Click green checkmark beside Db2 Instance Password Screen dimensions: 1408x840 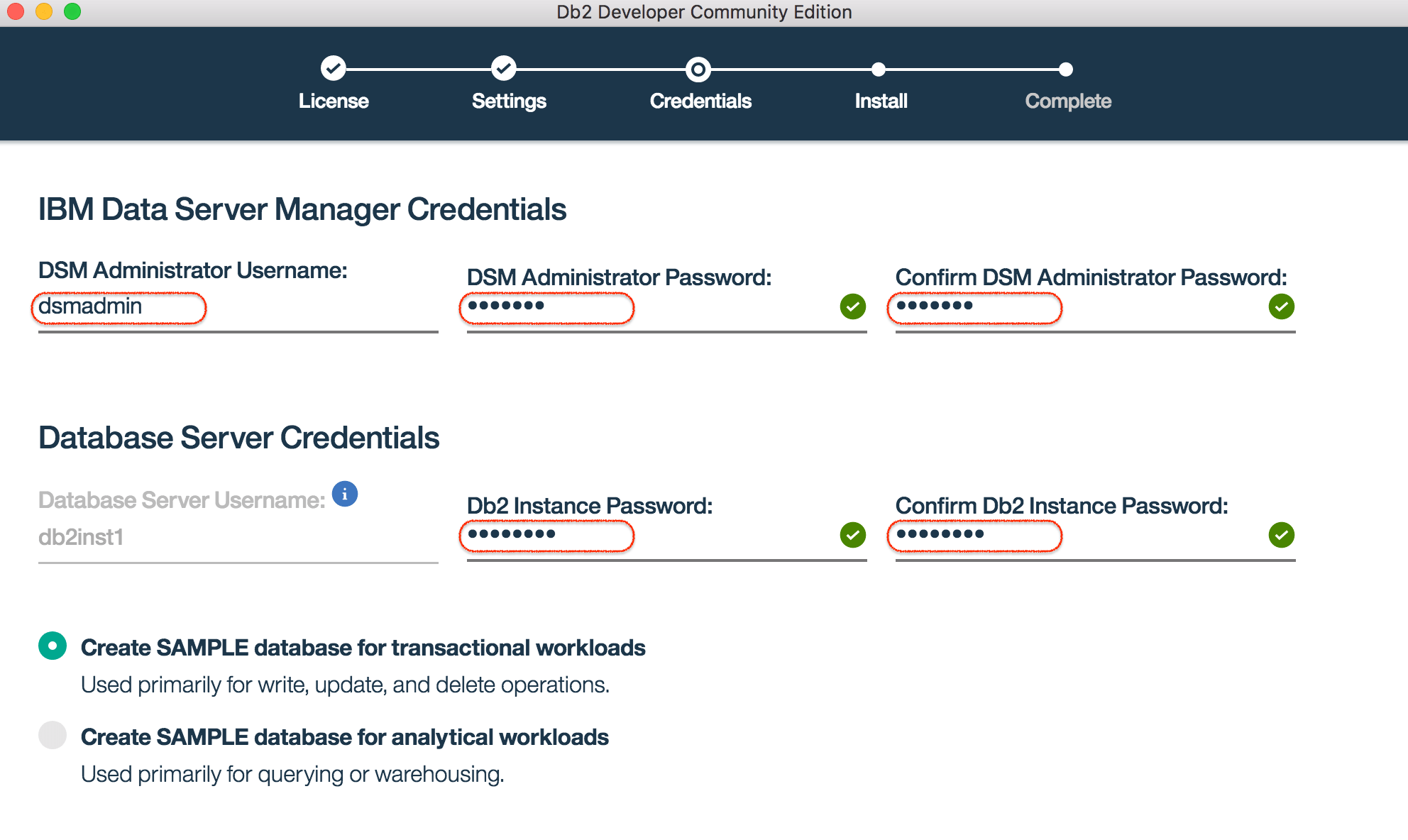(x=853, y=535)
